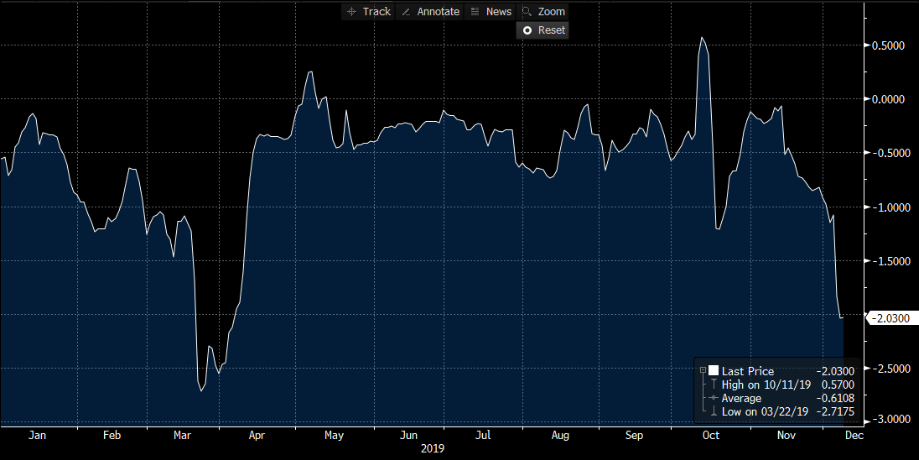Click the Oct x-axis label
Screen dimensions: 919x460
[711, 435]
